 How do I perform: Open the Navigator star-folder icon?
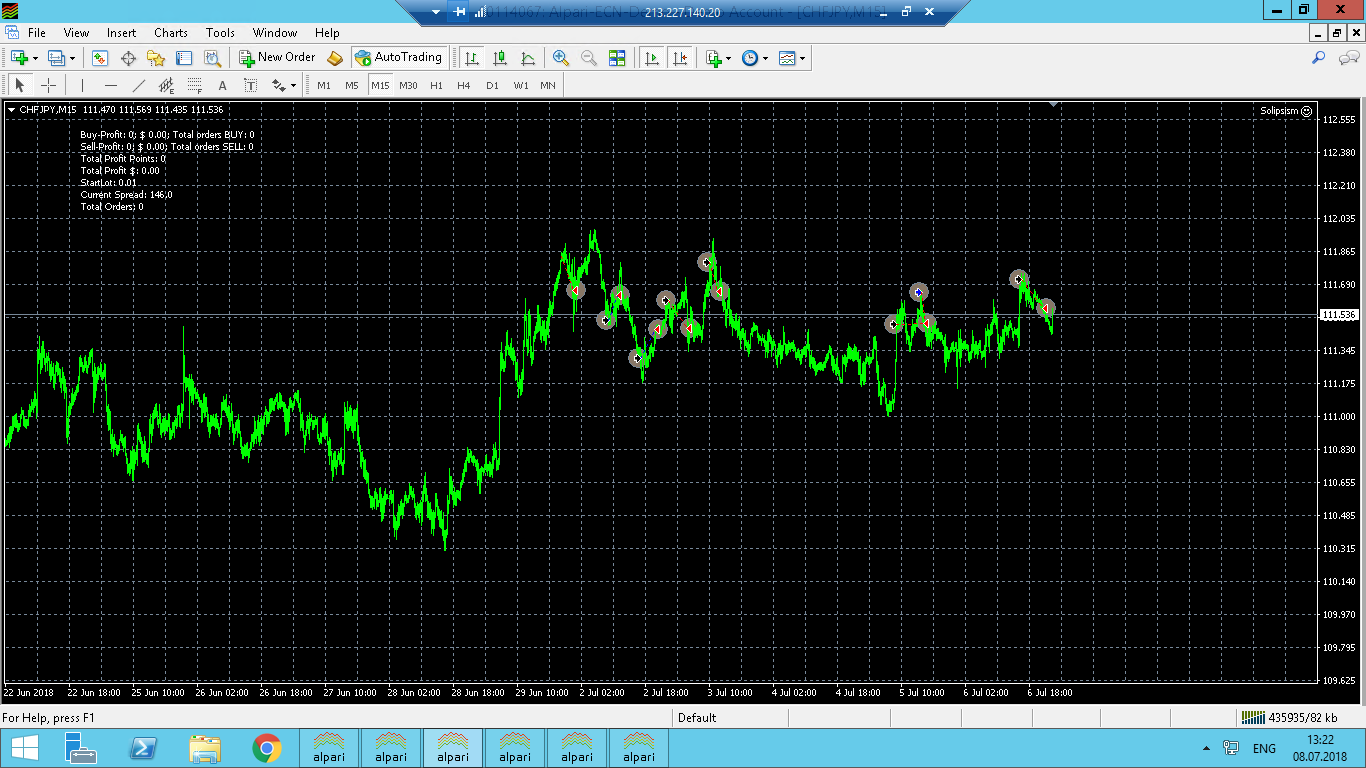click(x=156, y=58)
